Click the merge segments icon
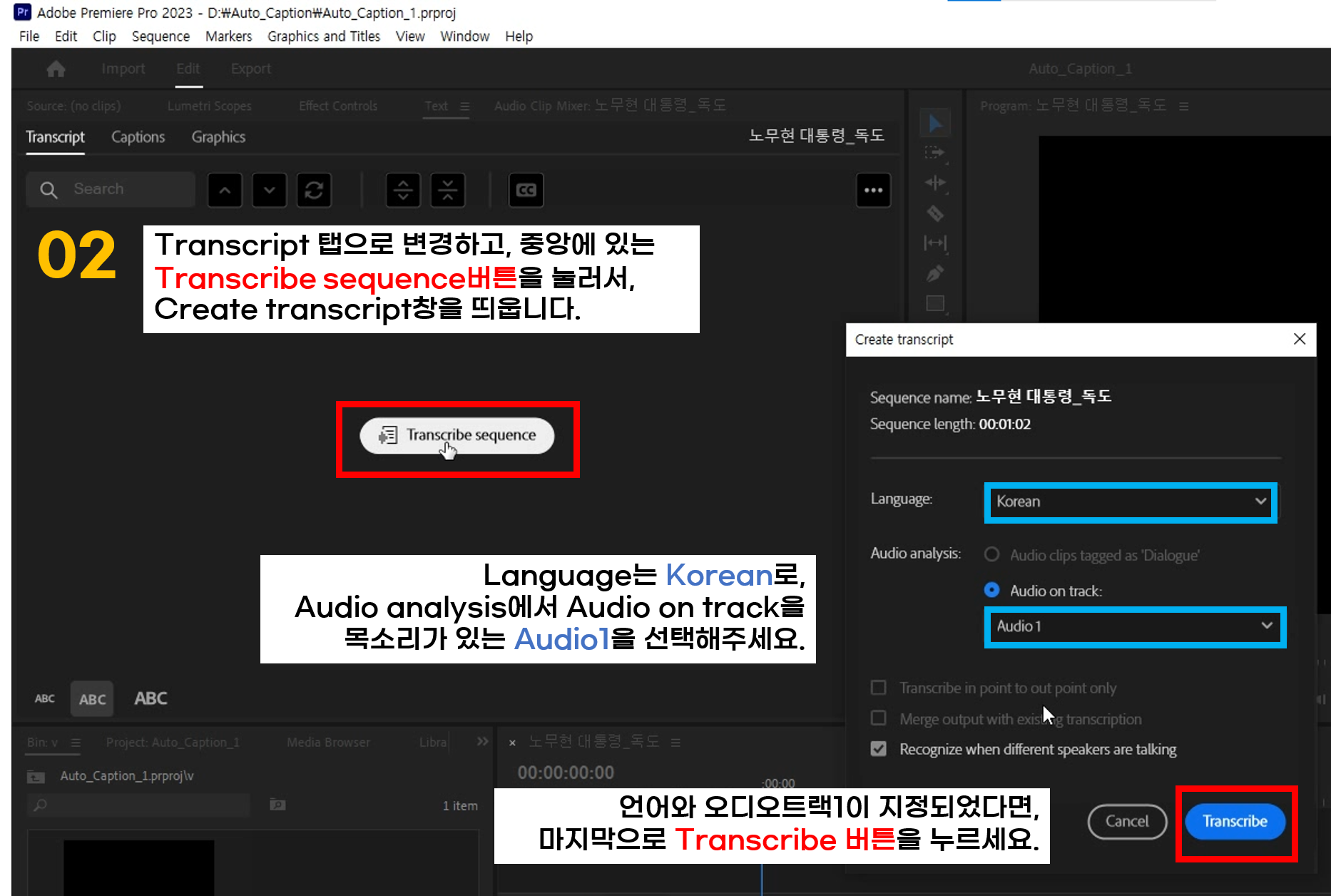This screenshot has width=1331, height=896. click(448, 190)
